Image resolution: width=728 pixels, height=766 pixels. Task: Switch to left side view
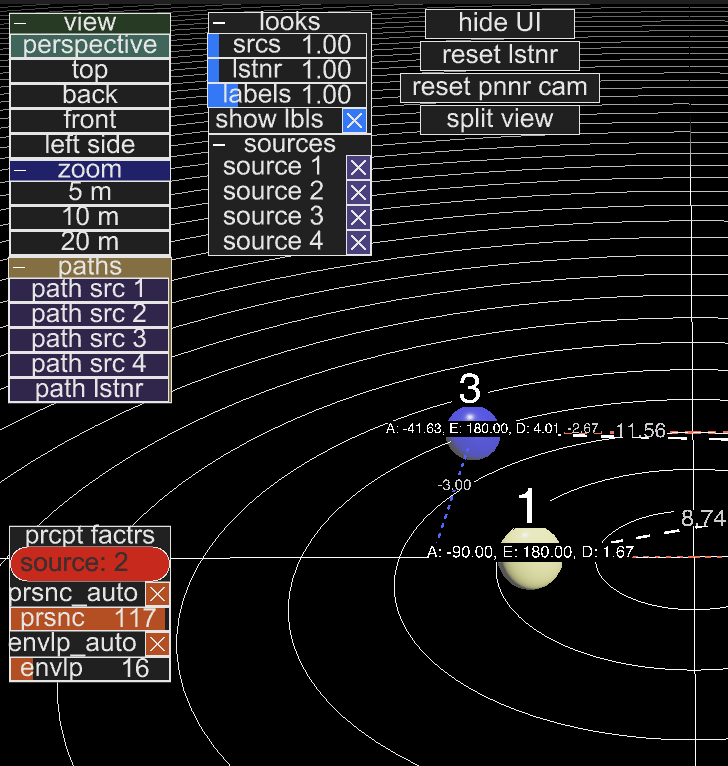click(x=90, y=145)
